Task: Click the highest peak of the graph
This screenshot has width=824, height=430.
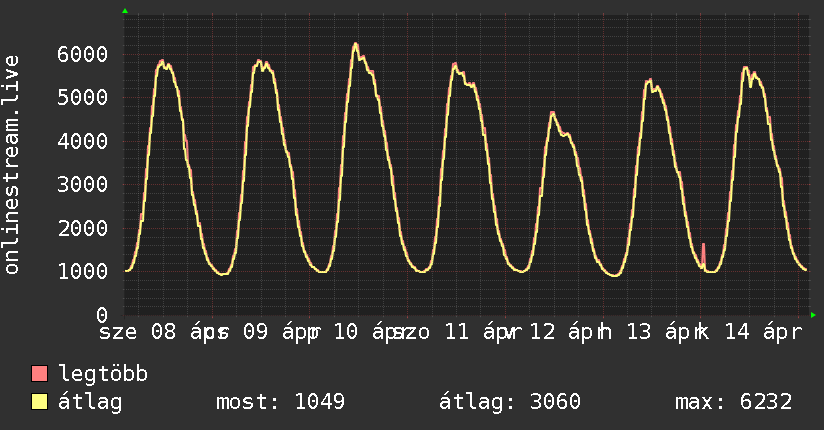Action: 355,44
